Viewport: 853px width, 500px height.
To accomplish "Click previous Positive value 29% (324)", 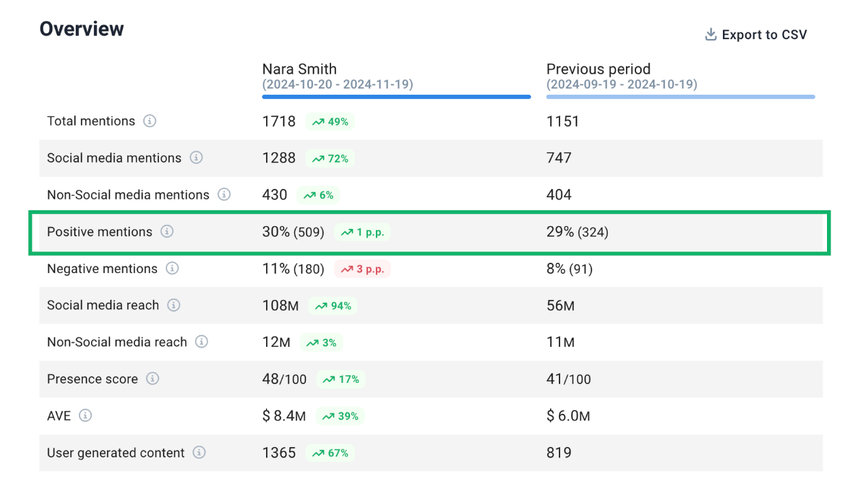I will [x=577, y=232].
